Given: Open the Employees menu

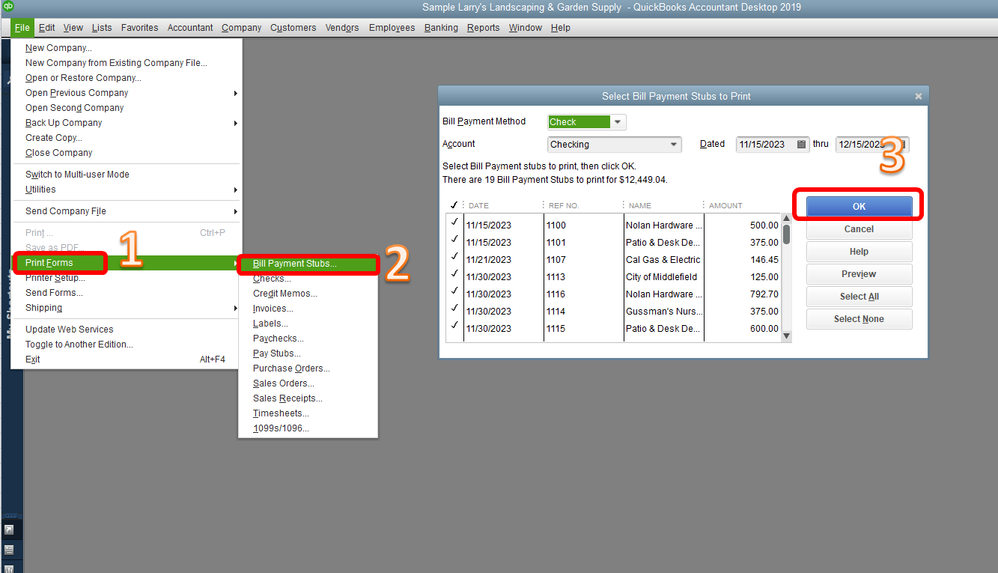Looking at the screenshot, I should tap(391, 28).
